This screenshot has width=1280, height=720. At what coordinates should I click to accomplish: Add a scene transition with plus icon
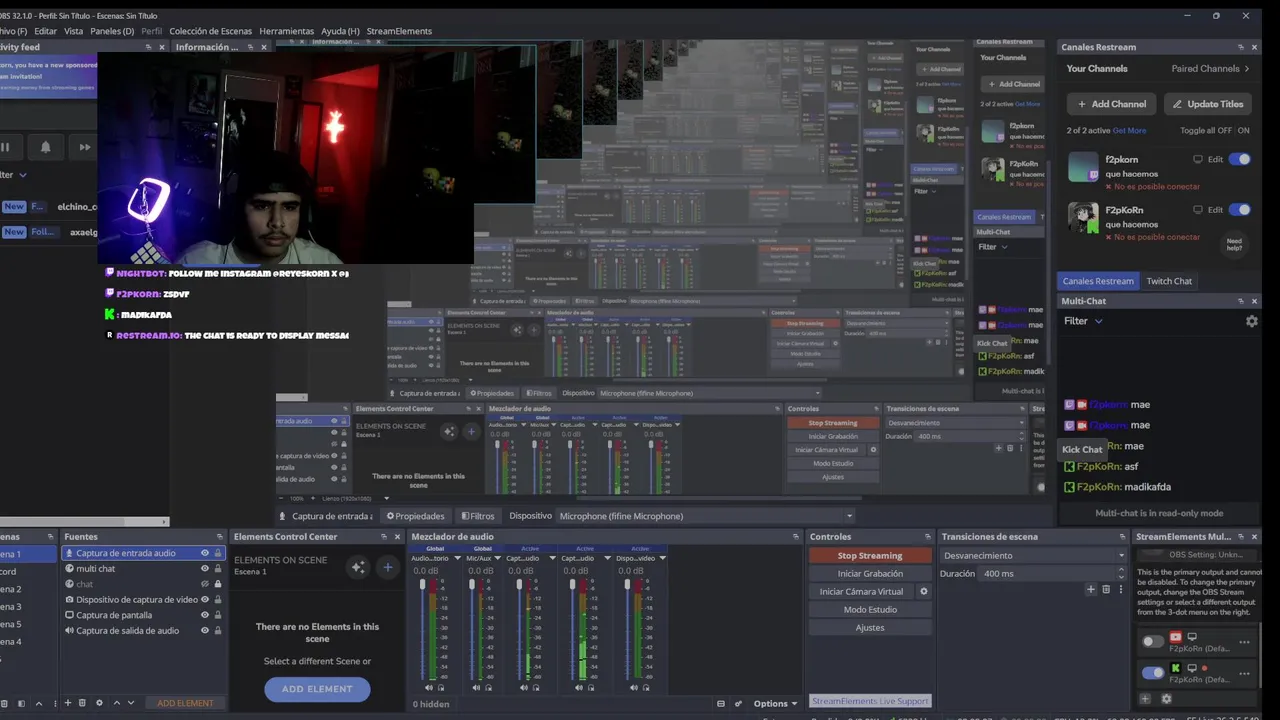1091,590
